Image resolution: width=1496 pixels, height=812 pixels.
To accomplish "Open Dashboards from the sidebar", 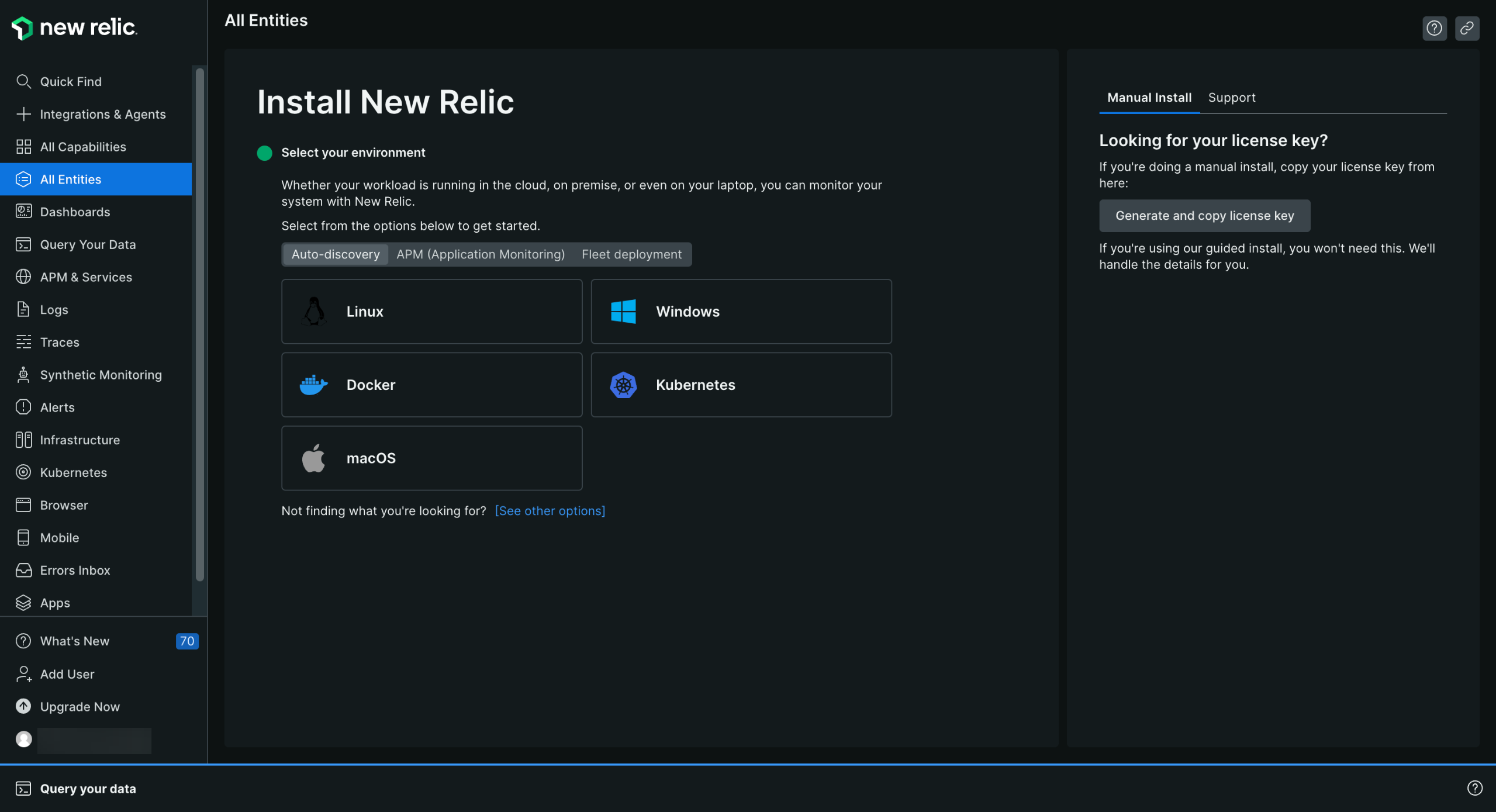I will tap(75, 212).
